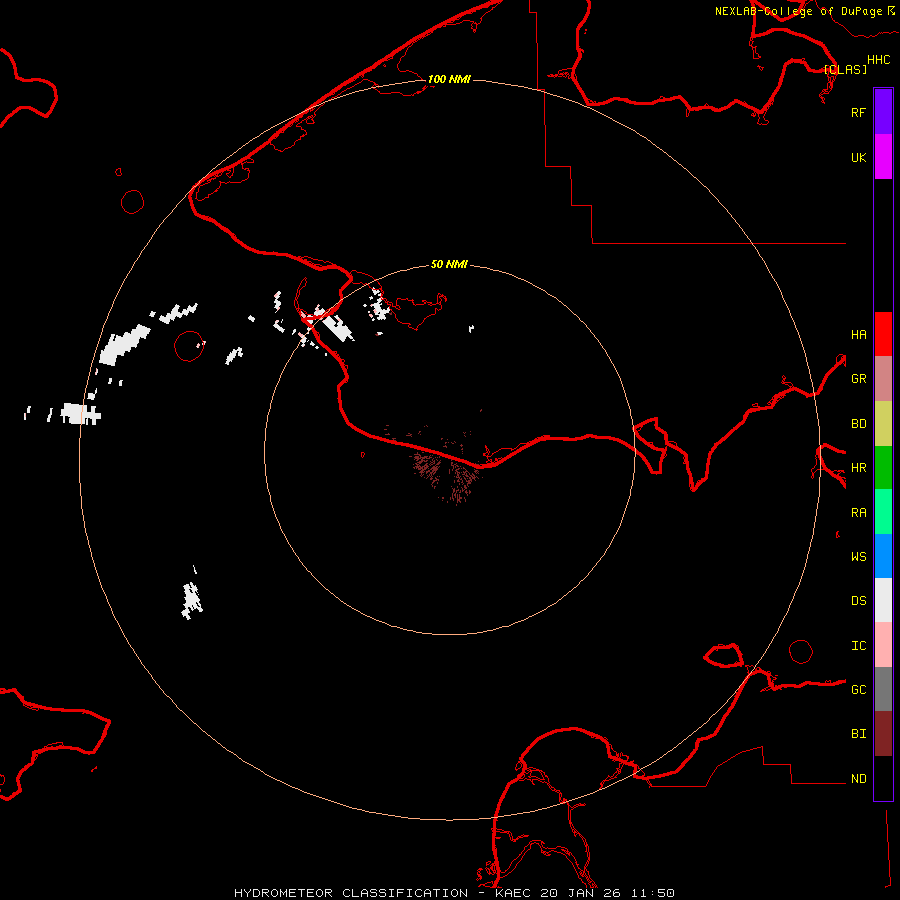Image resolution: width=900 pixels, height=900 pixels.
Task: Pick the RA mint-green legend swatch
Action: [883, 512]
